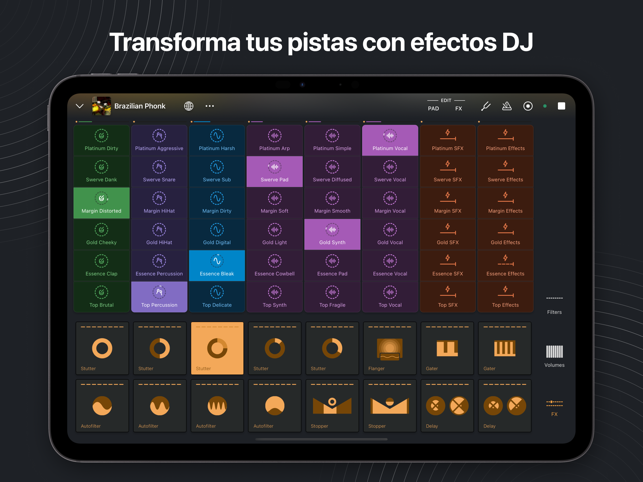
Task: Trigger the Top Fragile pad
Action: 332,297
